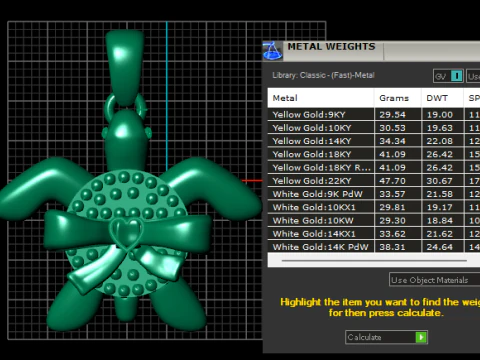Select the White Gold:10KX1 row
The image size is (480, 360).
[374, 207]
